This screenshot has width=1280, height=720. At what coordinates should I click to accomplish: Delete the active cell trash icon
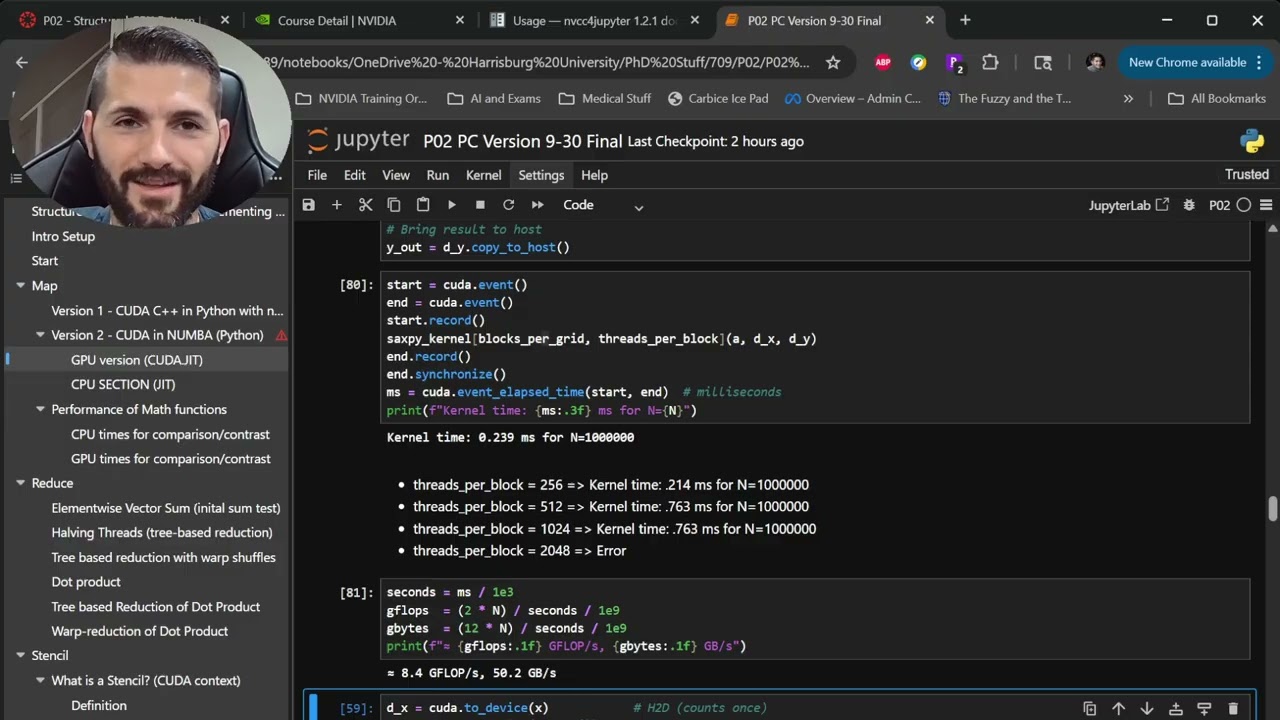click(x=1233, y=708)
